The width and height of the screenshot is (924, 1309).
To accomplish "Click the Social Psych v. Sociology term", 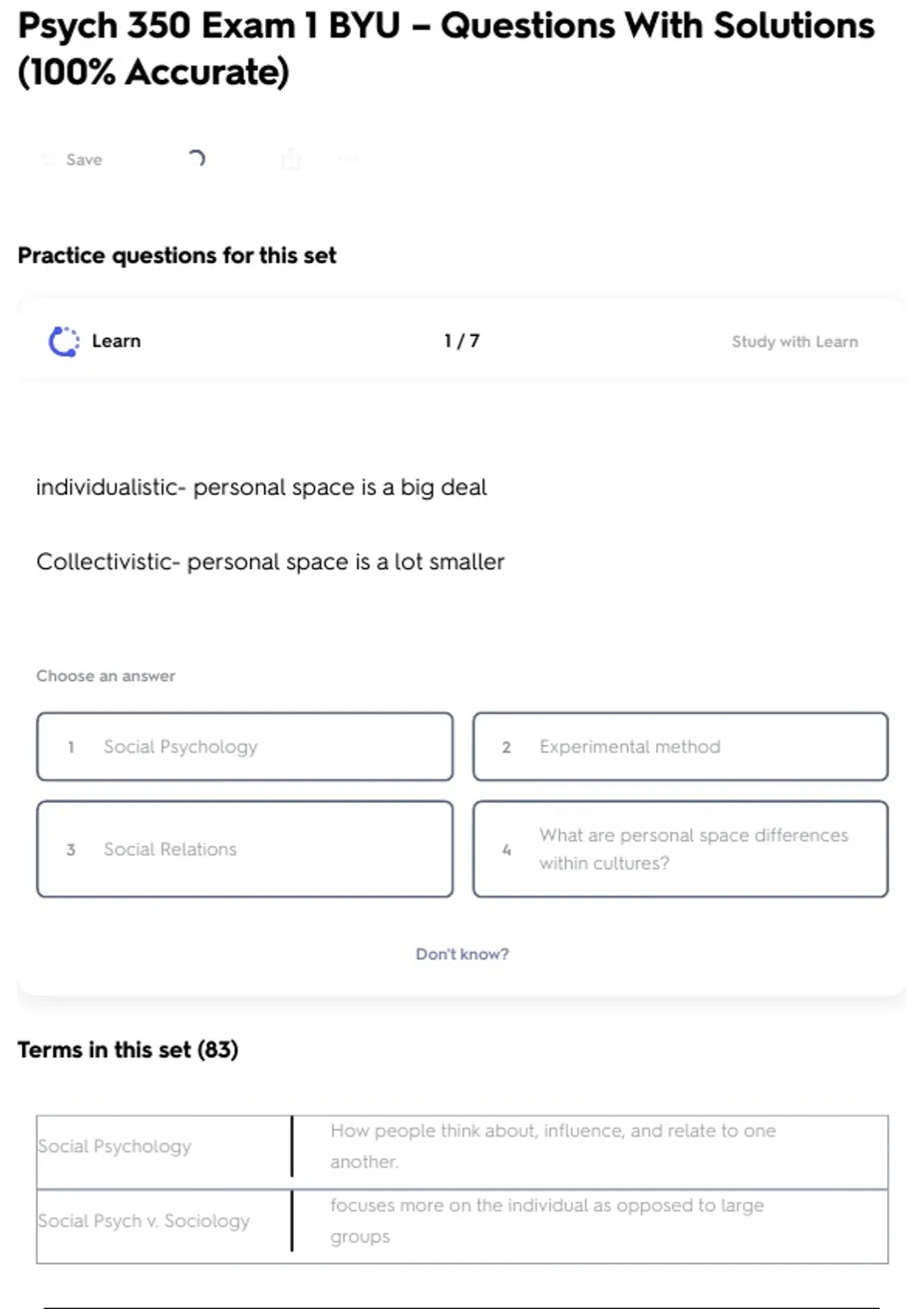I will [x=145, y=1220].
